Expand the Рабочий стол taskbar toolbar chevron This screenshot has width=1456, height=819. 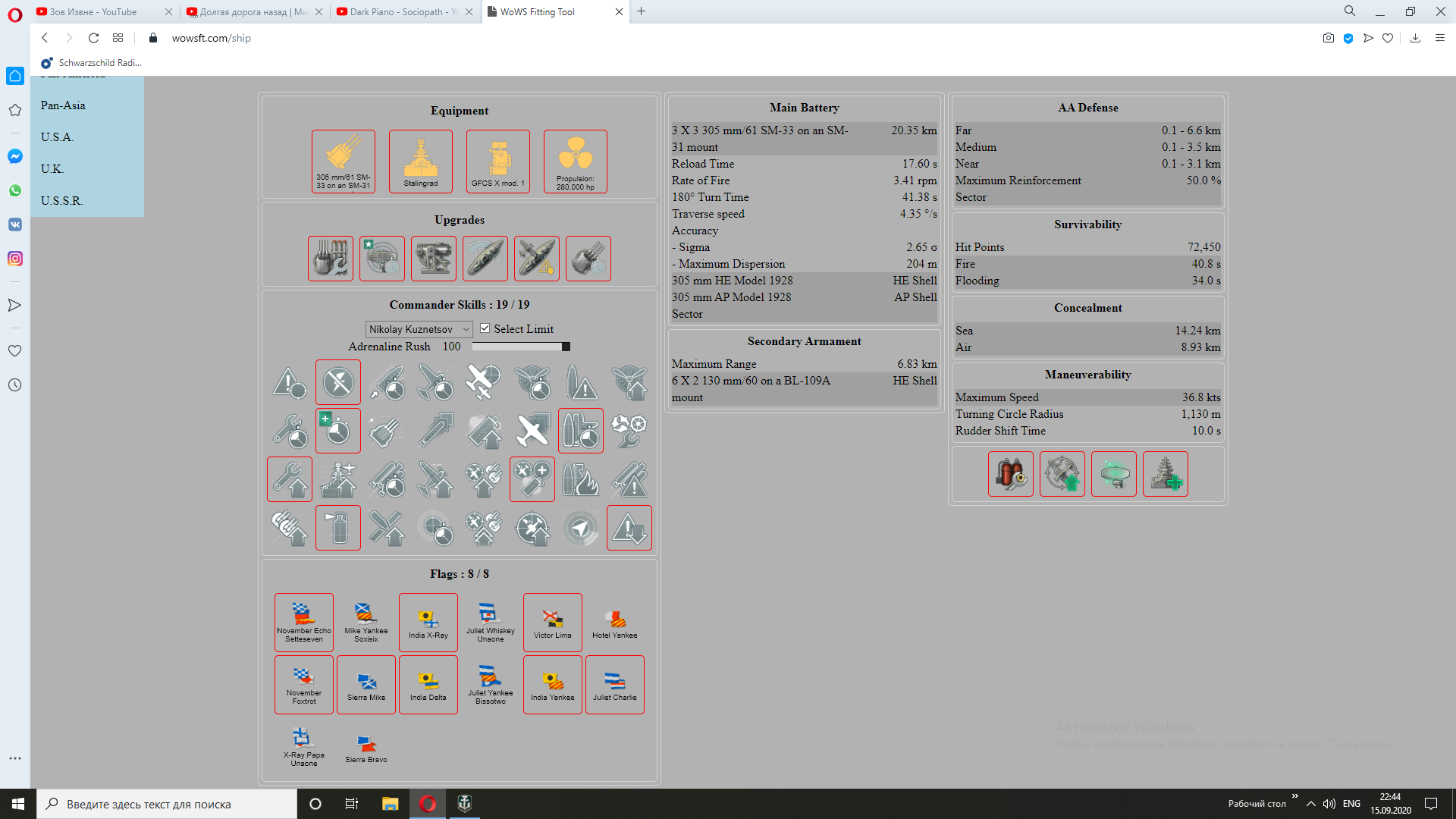click(x=1294, y=796)
